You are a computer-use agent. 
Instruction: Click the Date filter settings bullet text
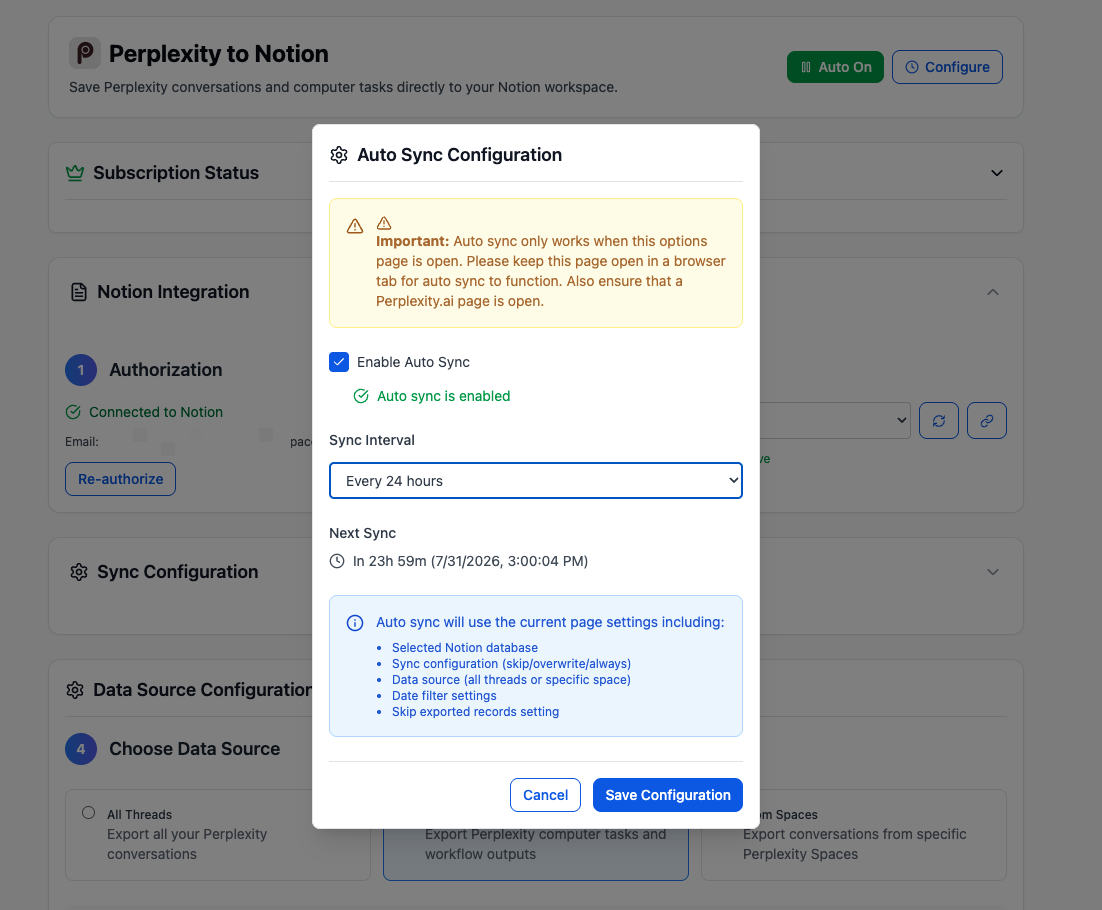click(x=444, y=696)
